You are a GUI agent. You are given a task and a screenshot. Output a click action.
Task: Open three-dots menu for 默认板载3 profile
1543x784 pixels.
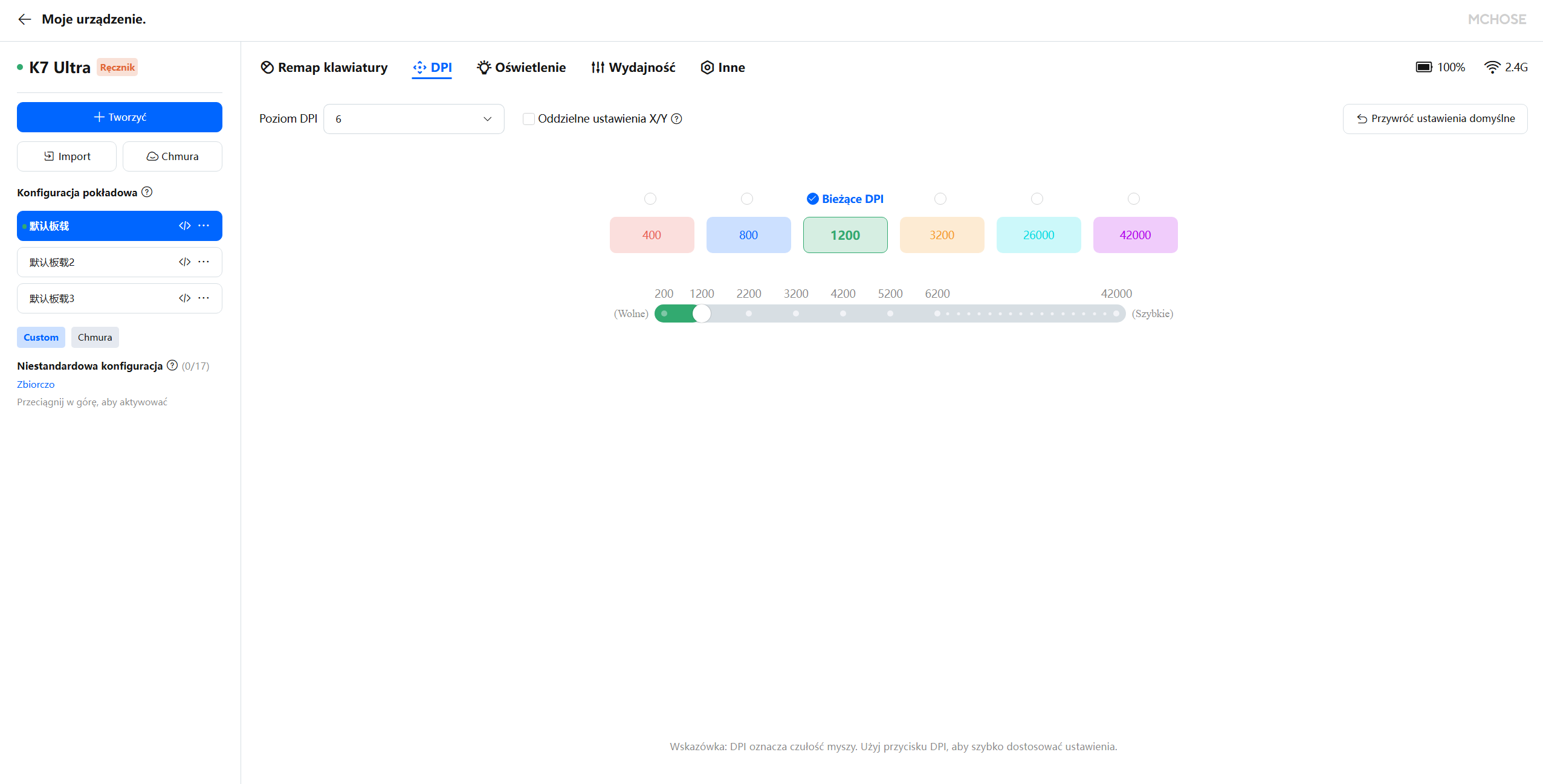(x=204, y=298)
